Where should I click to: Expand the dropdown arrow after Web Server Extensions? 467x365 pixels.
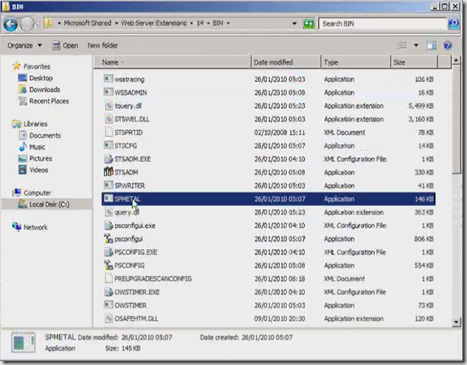[x=191, y=23]
